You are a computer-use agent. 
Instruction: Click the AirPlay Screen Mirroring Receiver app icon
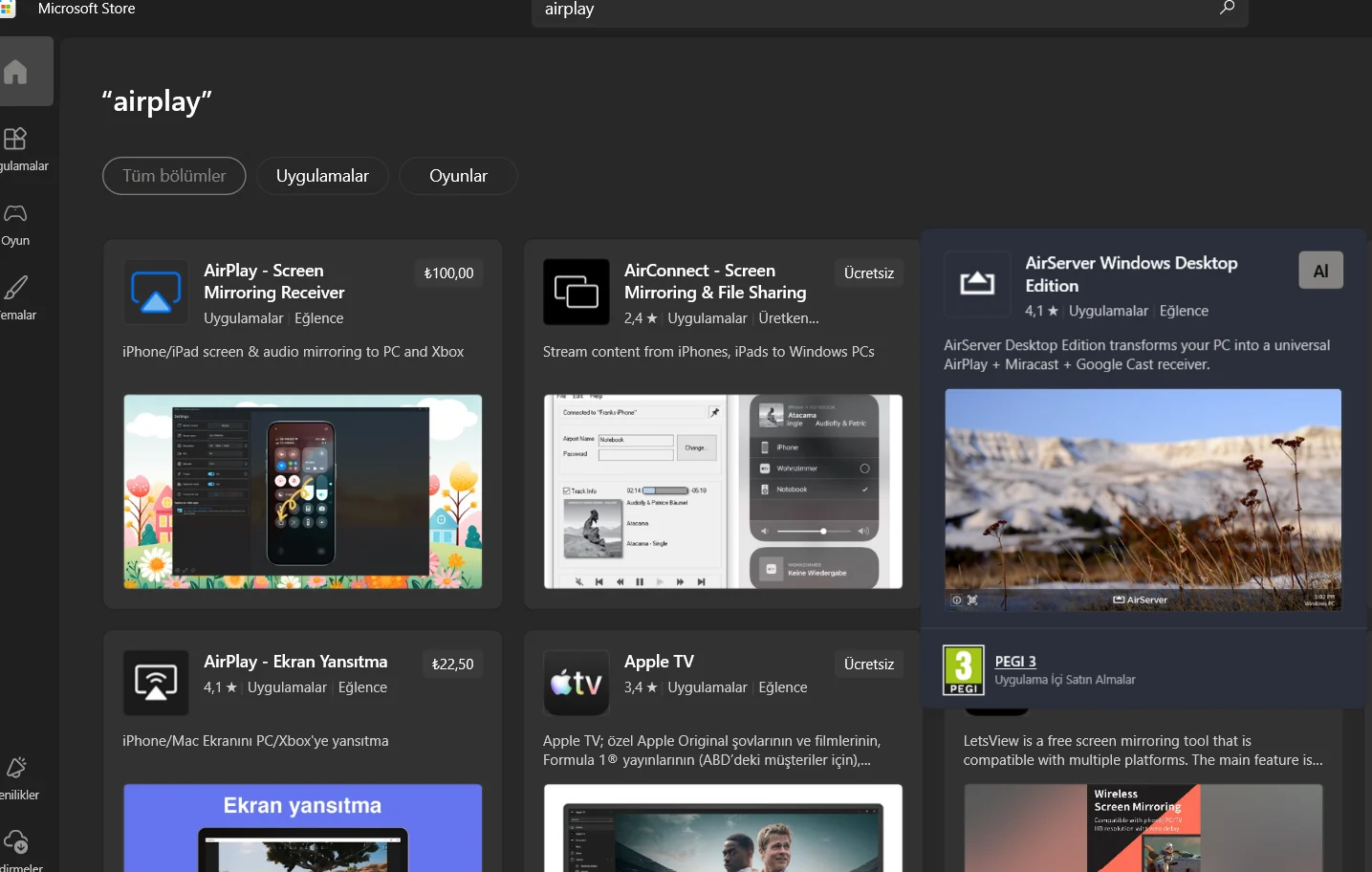point(156,292)
